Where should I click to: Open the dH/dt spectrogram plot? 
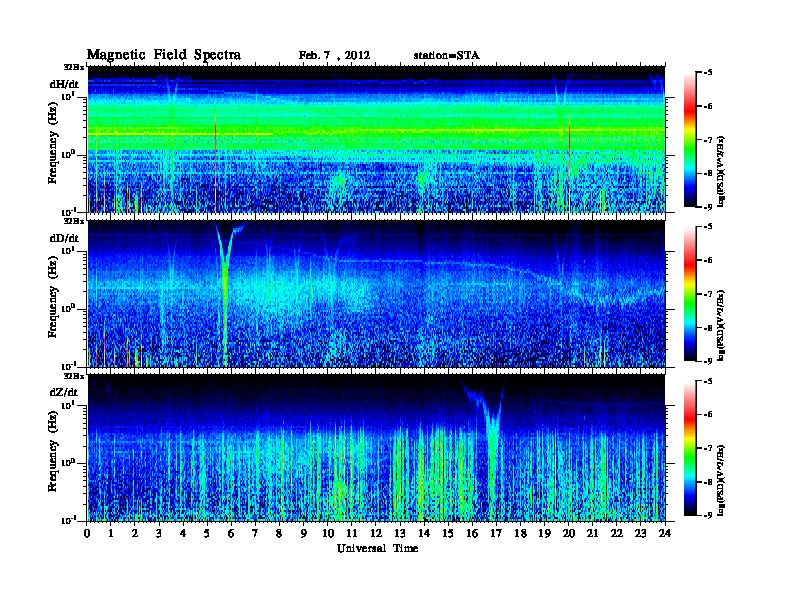[x=376, y=139]
